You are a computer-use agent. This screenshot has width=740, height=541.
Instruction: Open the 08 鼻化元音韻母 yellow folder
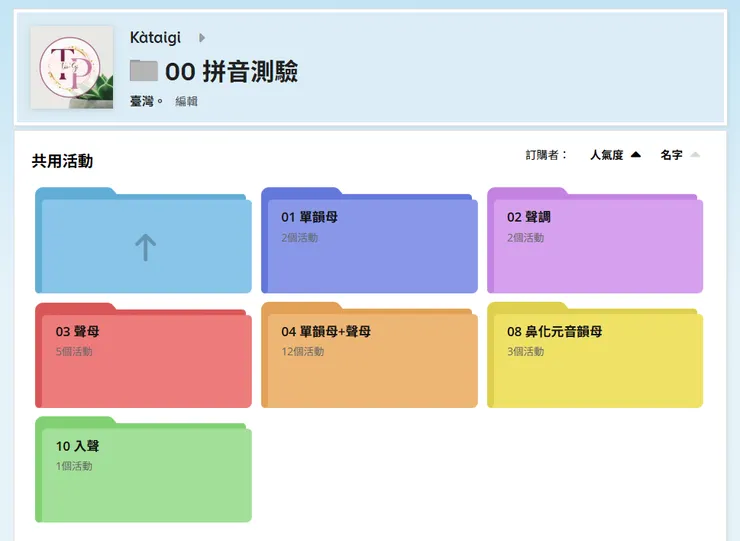pos(595,361)
